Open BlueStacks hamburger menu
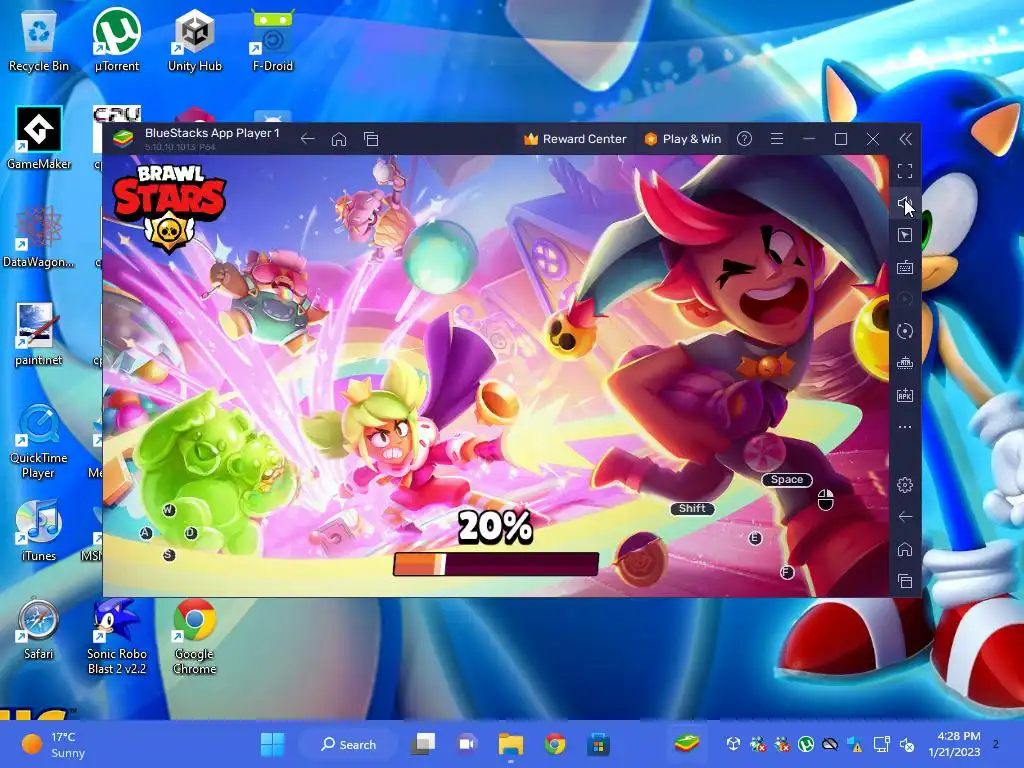Viewport: 1024px width, 768px height. (x=776, y=138)
